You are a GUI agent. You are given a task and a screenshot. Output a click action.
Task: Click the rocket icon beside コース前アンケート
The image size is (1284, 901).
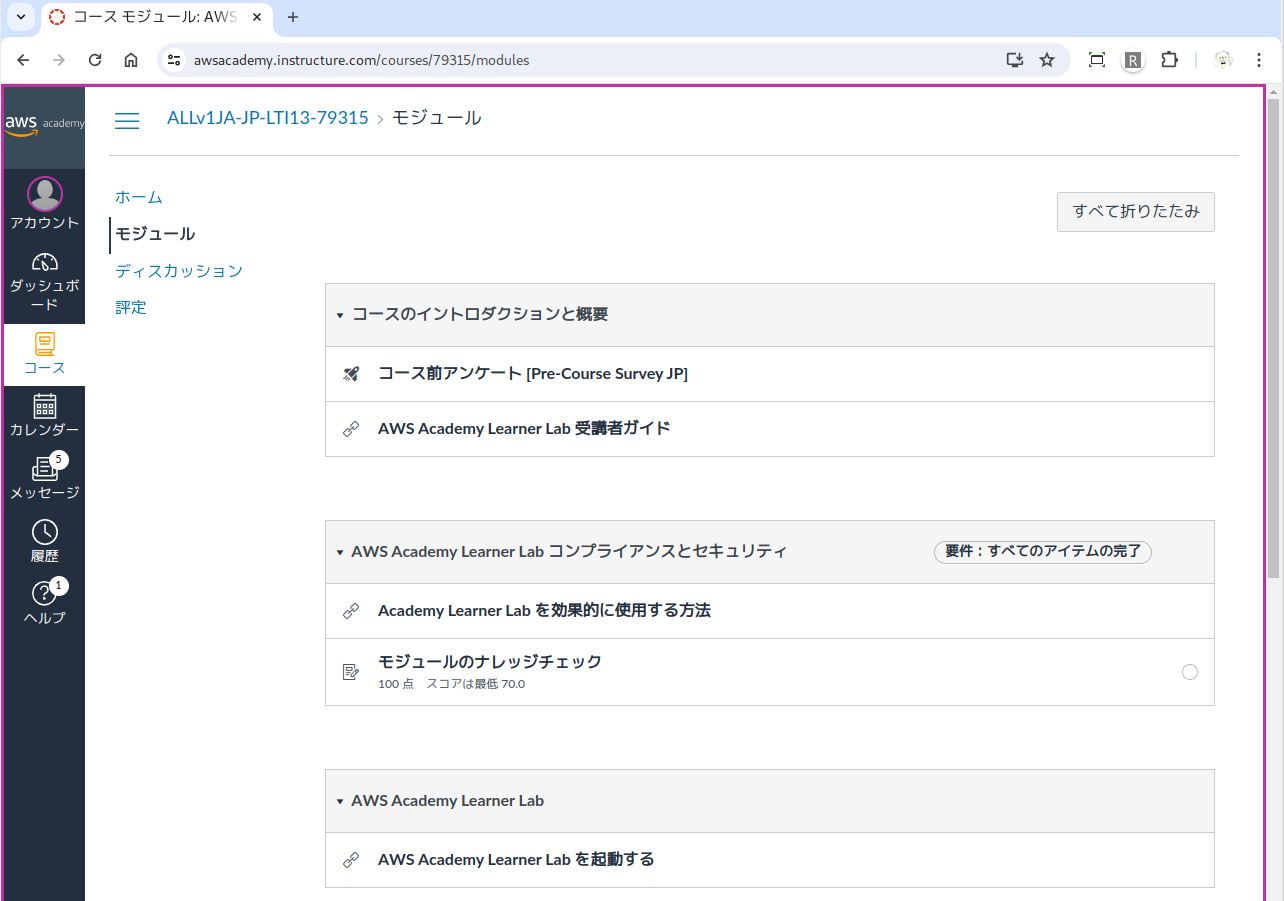point(351,374)
